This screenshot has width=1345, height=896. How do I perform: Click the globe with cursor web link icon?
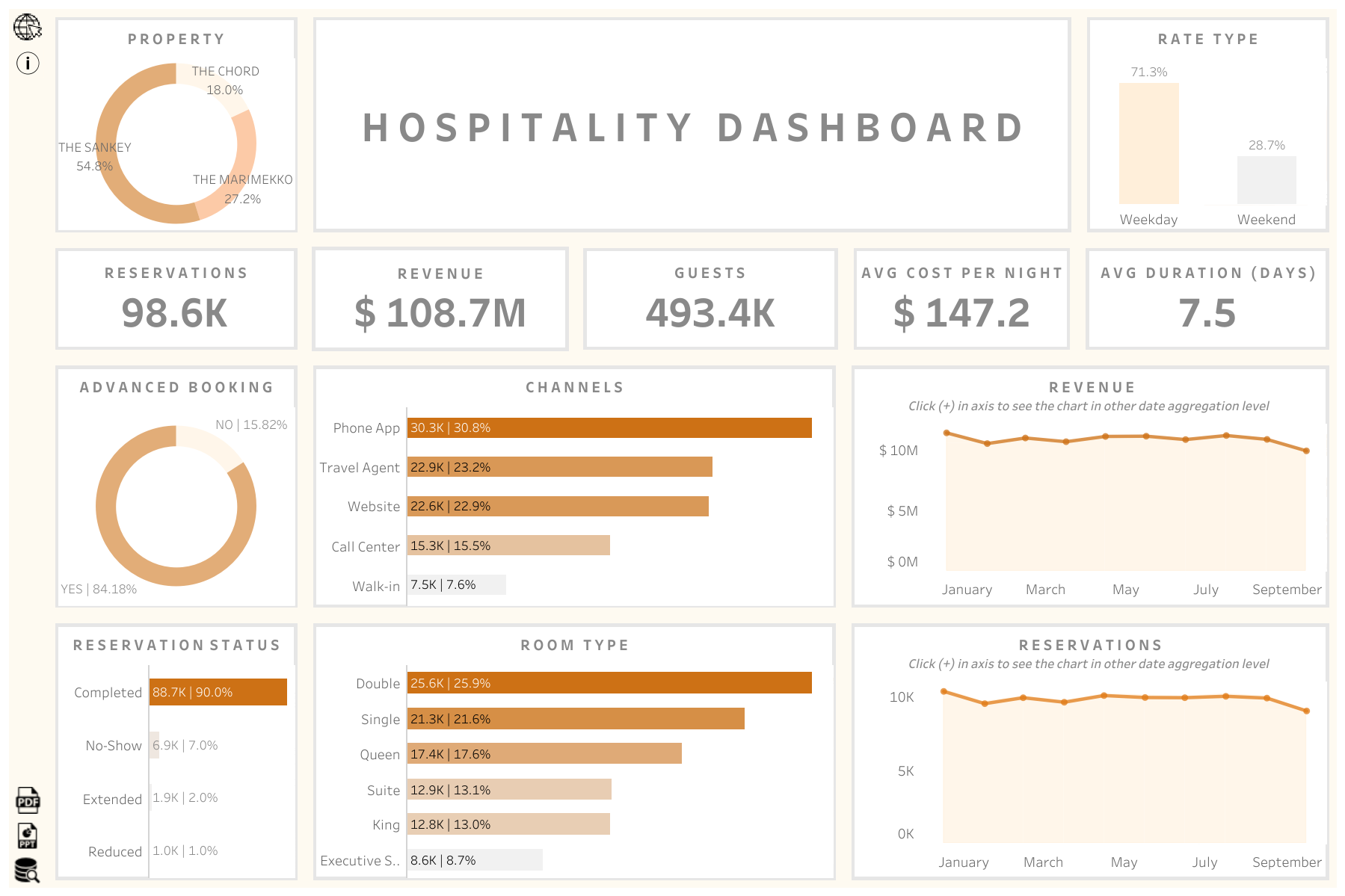point(28,27)
